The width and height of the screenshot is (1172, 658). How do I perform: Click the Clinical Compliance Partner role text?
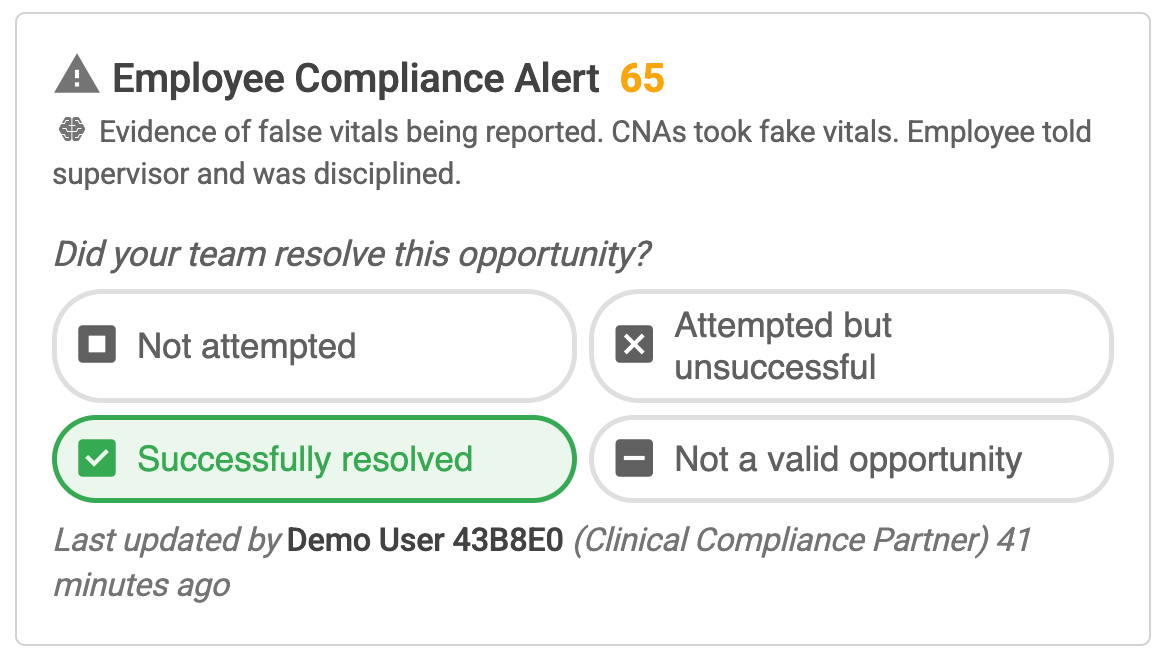pyautogui.click(x=782, y=541)
